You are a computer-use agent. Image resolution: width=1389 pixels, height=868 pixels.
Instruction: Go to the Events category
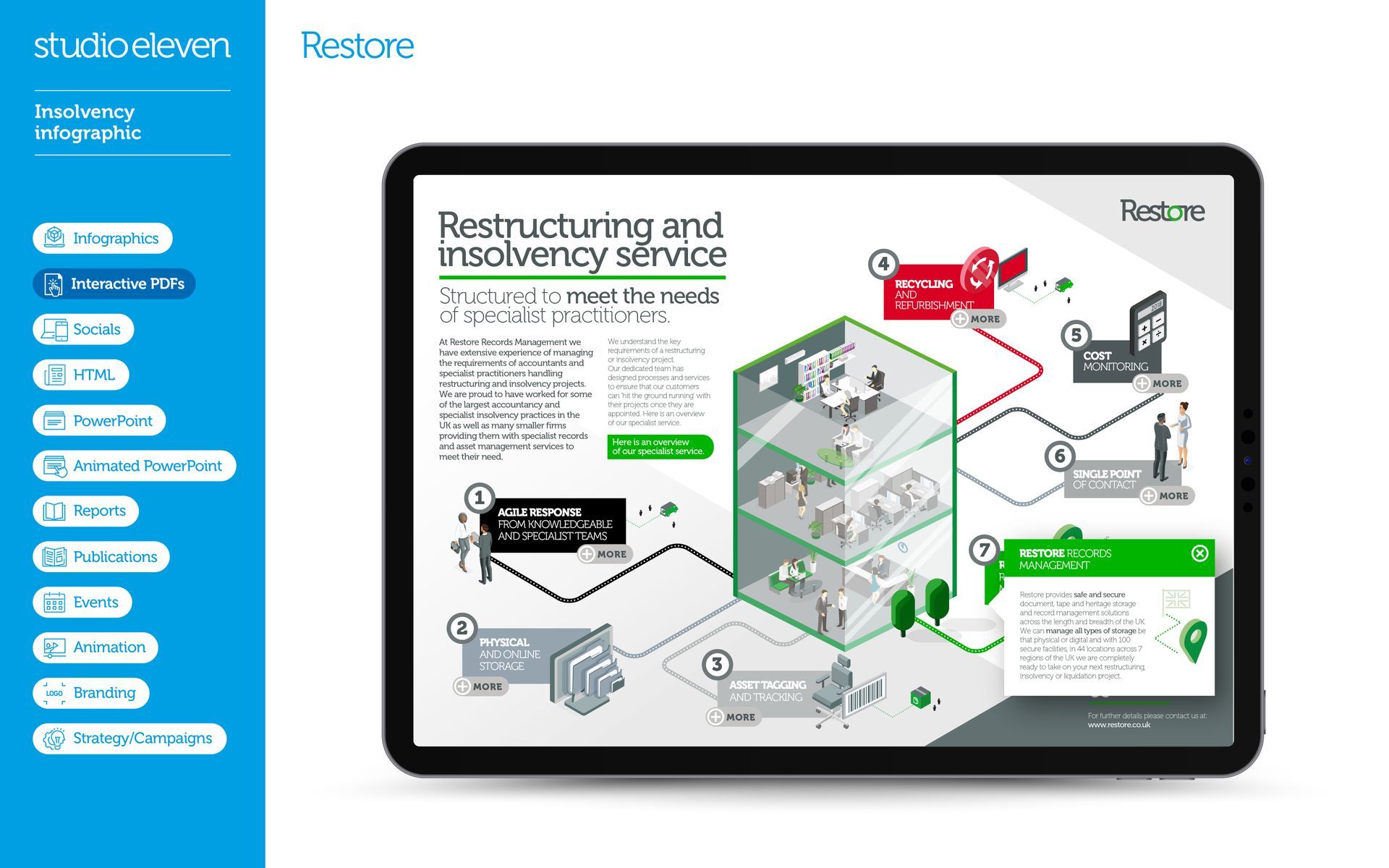pyautogui.click(x=82, y=602)
